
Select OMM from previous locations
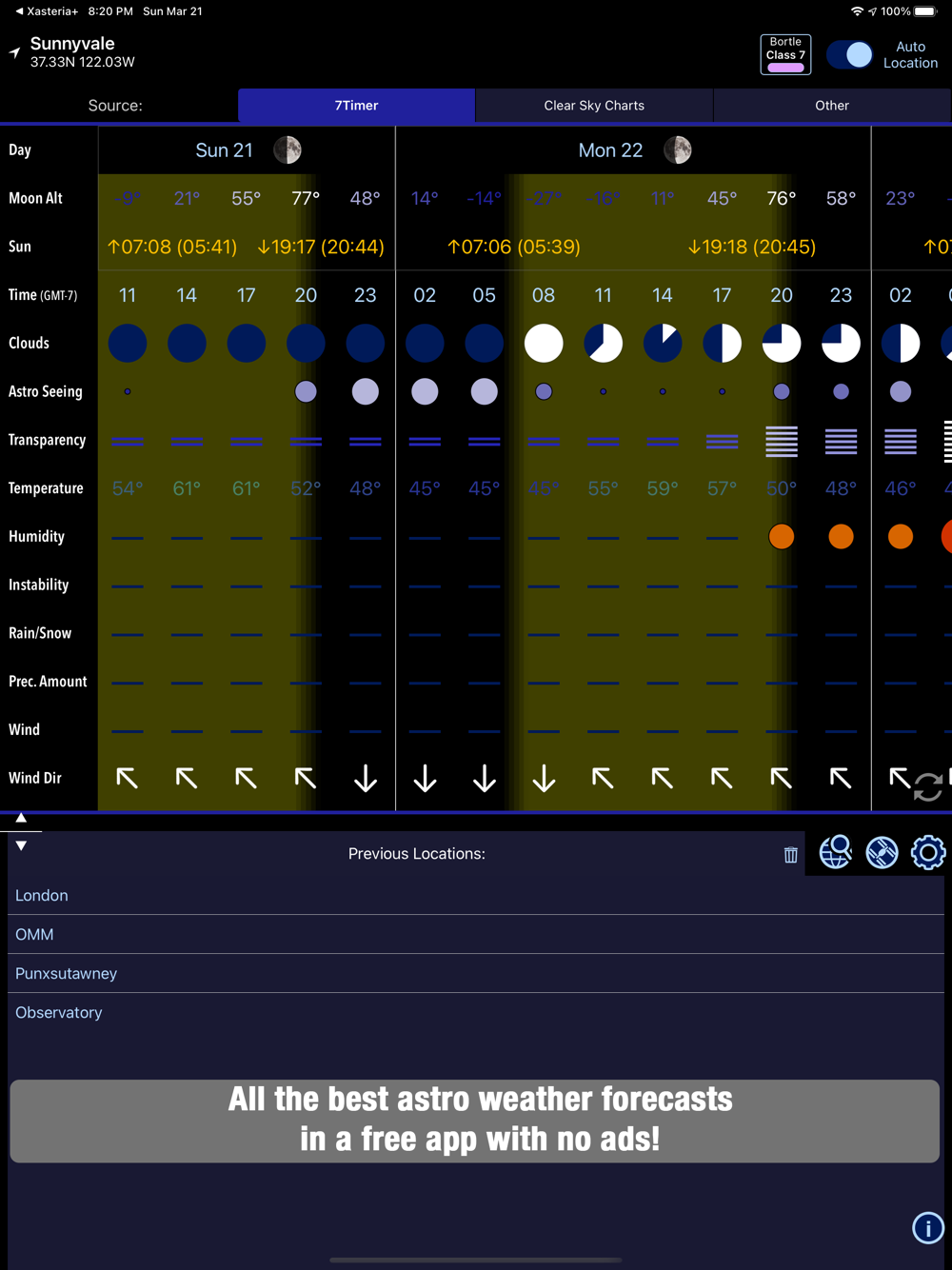tap(476, 935)
